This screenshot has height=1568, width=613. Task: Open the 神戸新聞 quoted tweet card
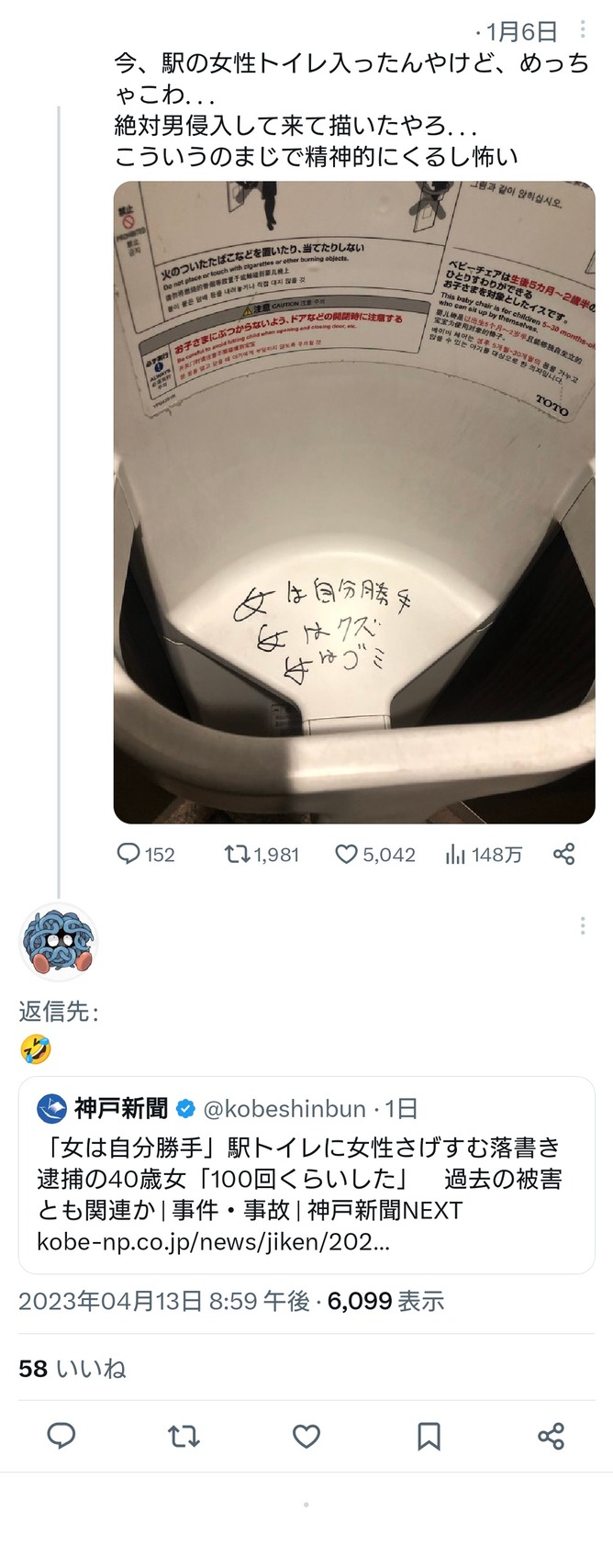[306, 1180]
